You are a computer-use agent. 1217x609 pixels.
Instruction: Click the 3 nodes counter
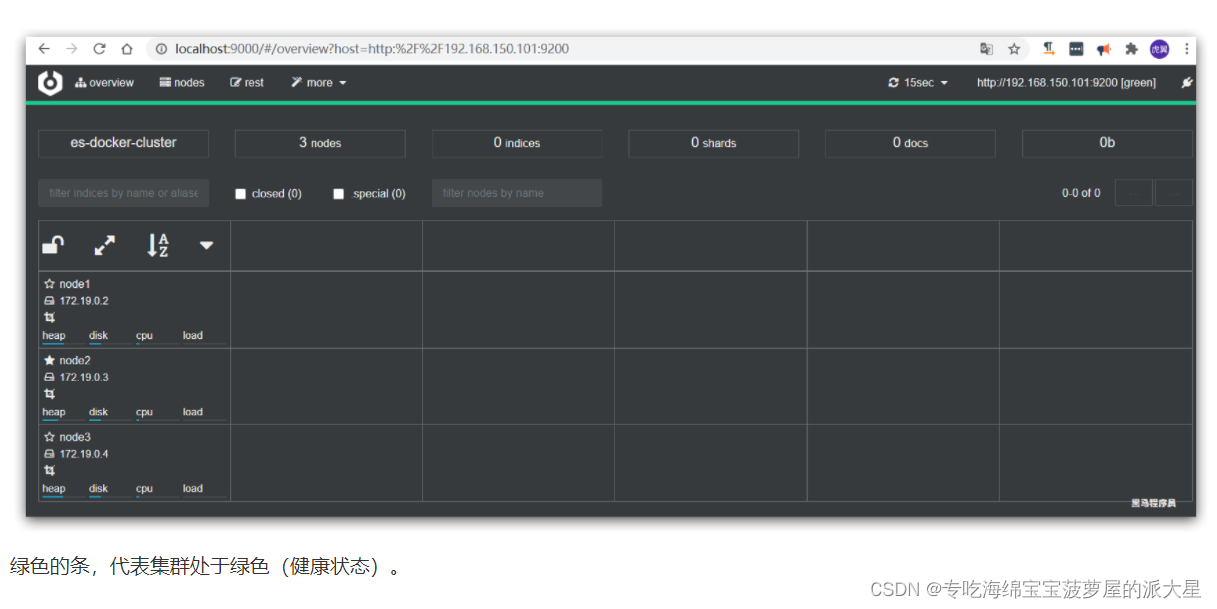click(320, 143)
